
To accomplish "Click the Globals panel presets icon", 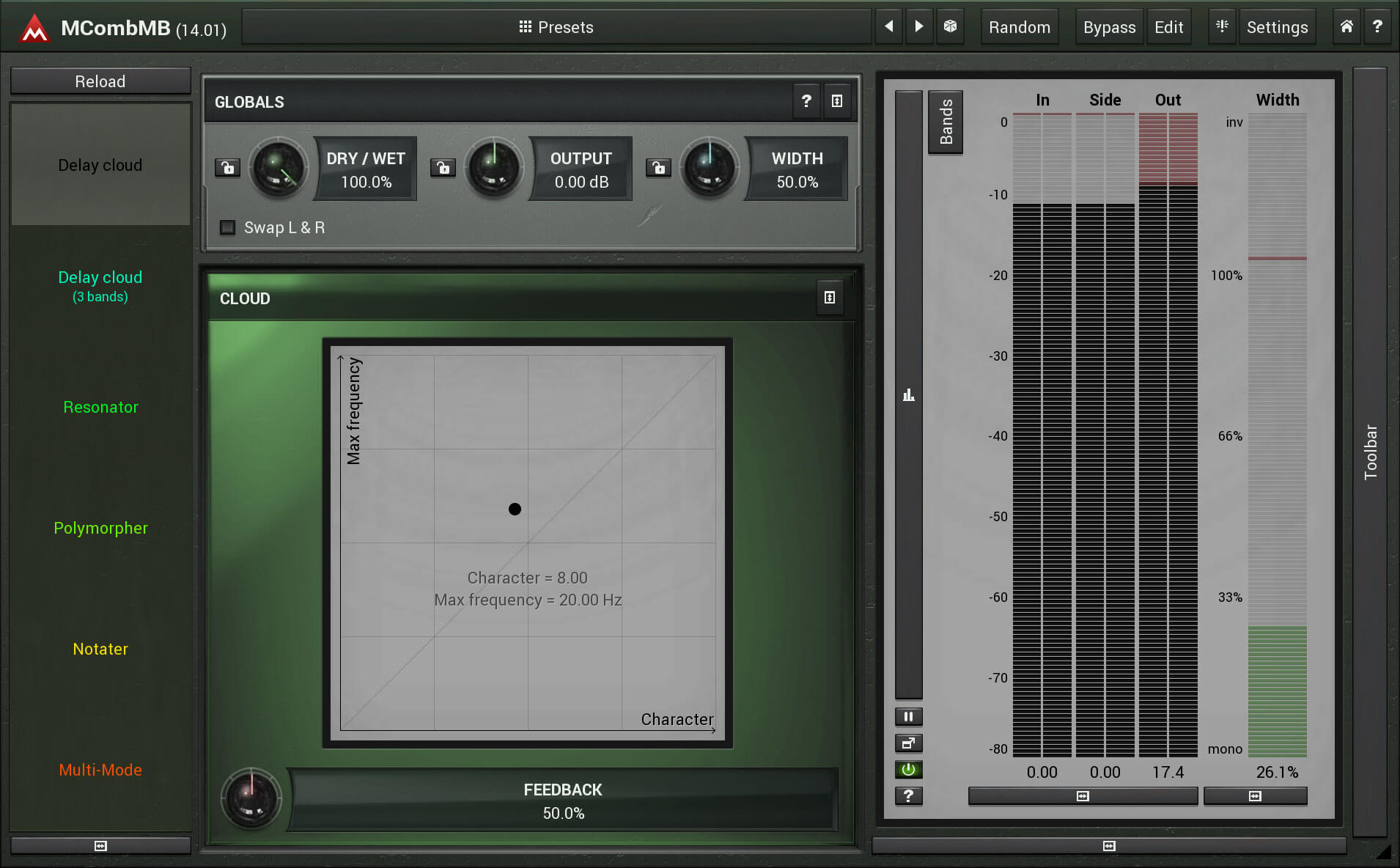I will tap(837, 101).
